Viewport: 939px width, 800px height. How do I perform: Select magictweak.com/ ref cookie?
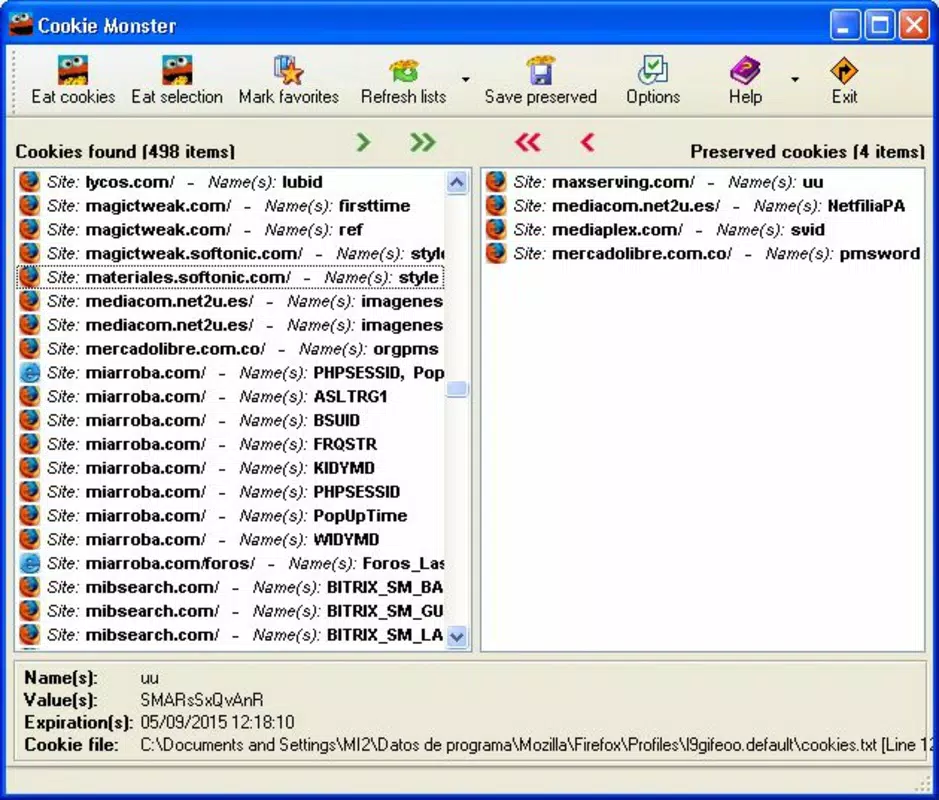231,230
